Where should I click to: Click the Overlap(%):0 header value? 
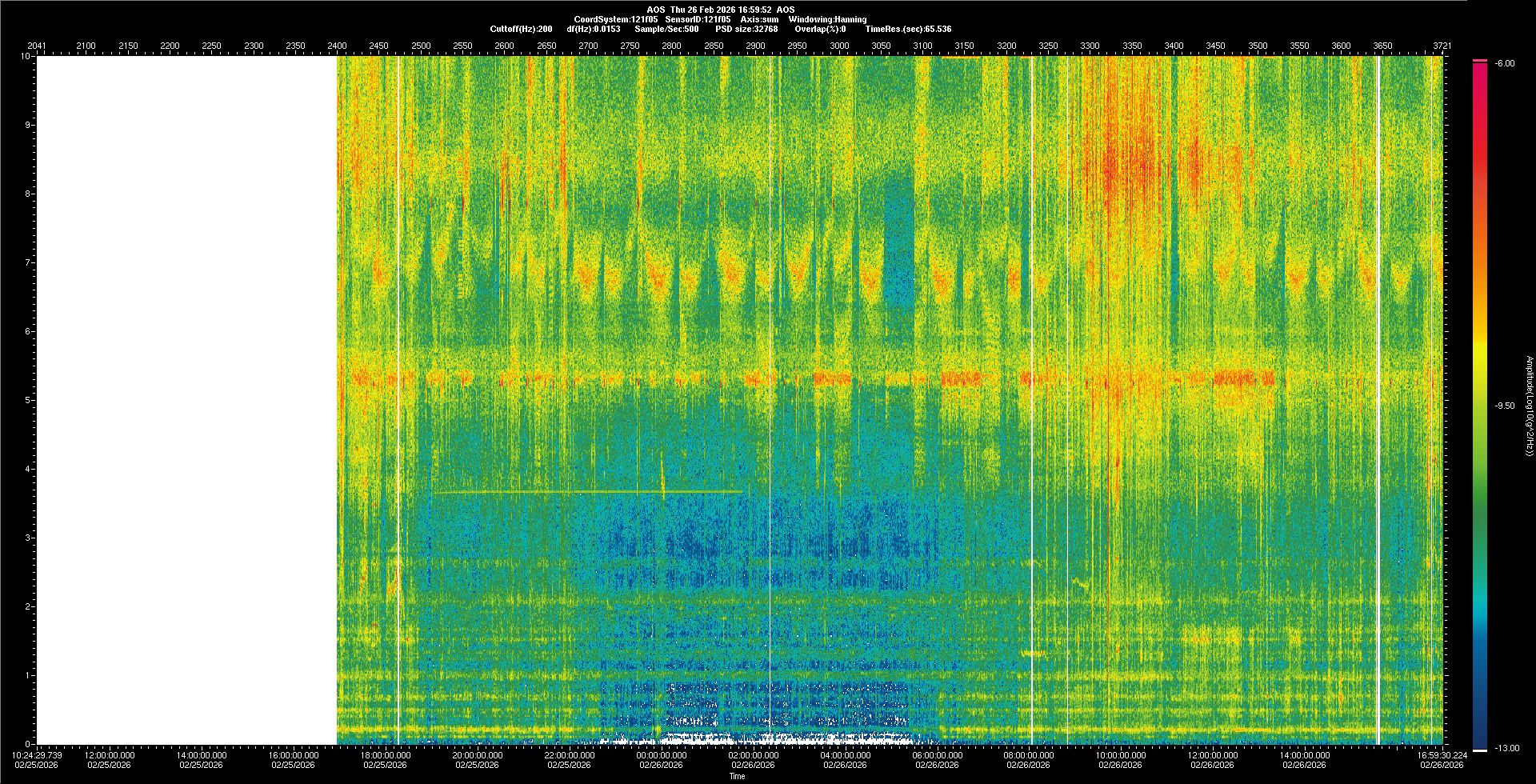[820, 29]
